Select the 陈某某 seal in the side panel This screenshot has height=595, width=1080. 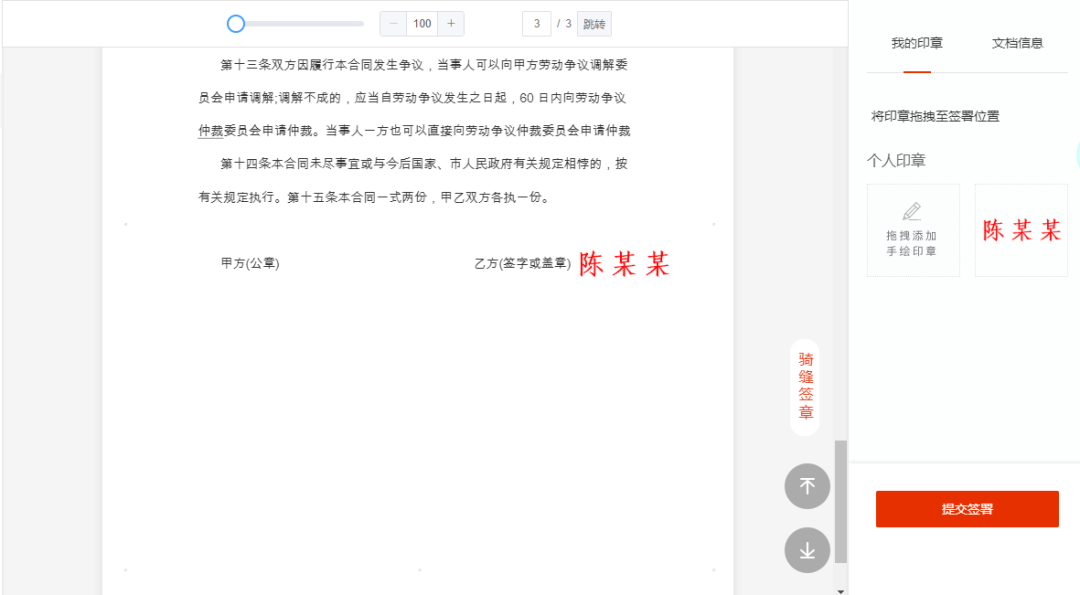[1021, 231]
